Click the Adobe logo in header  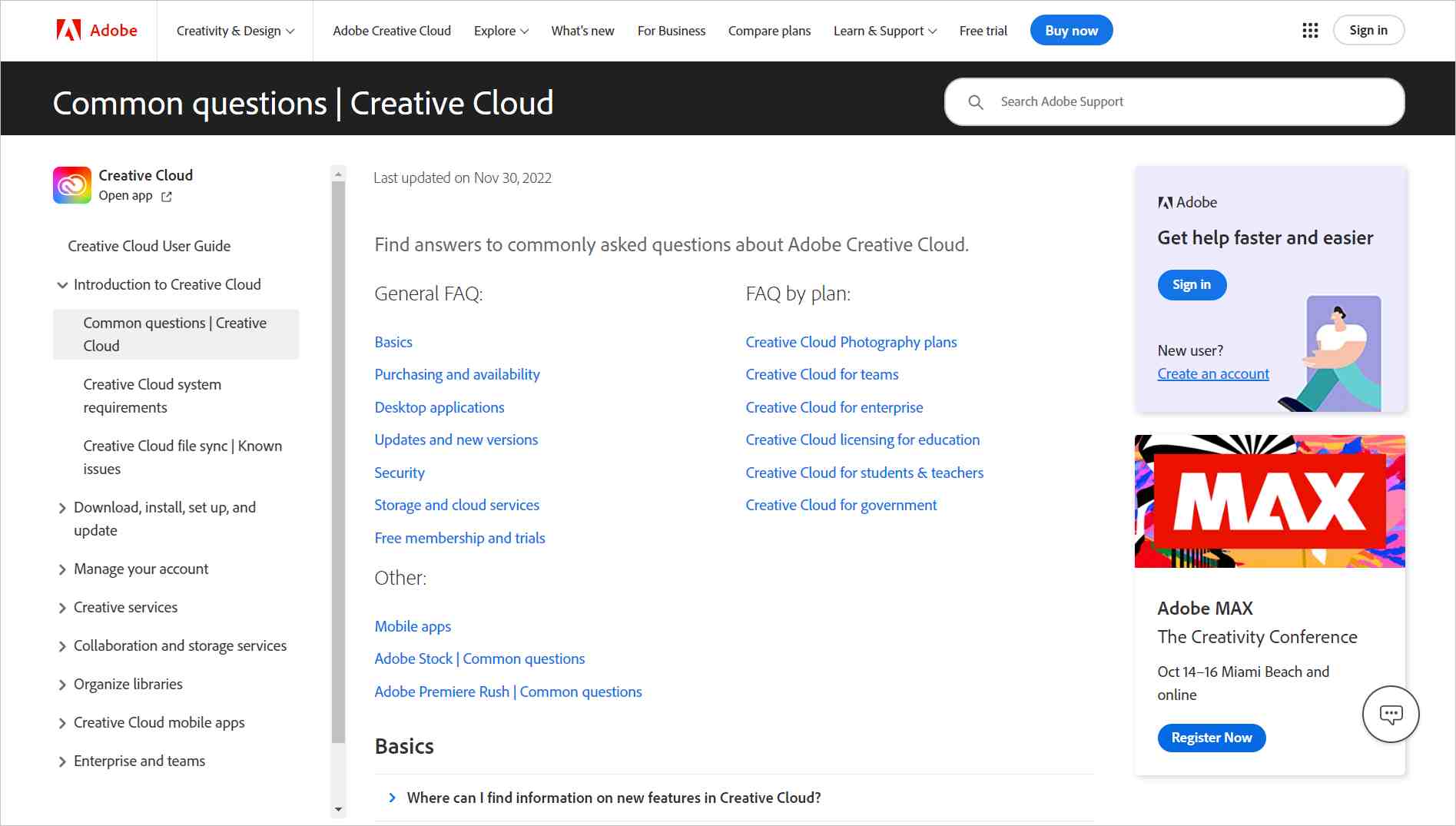97,31
